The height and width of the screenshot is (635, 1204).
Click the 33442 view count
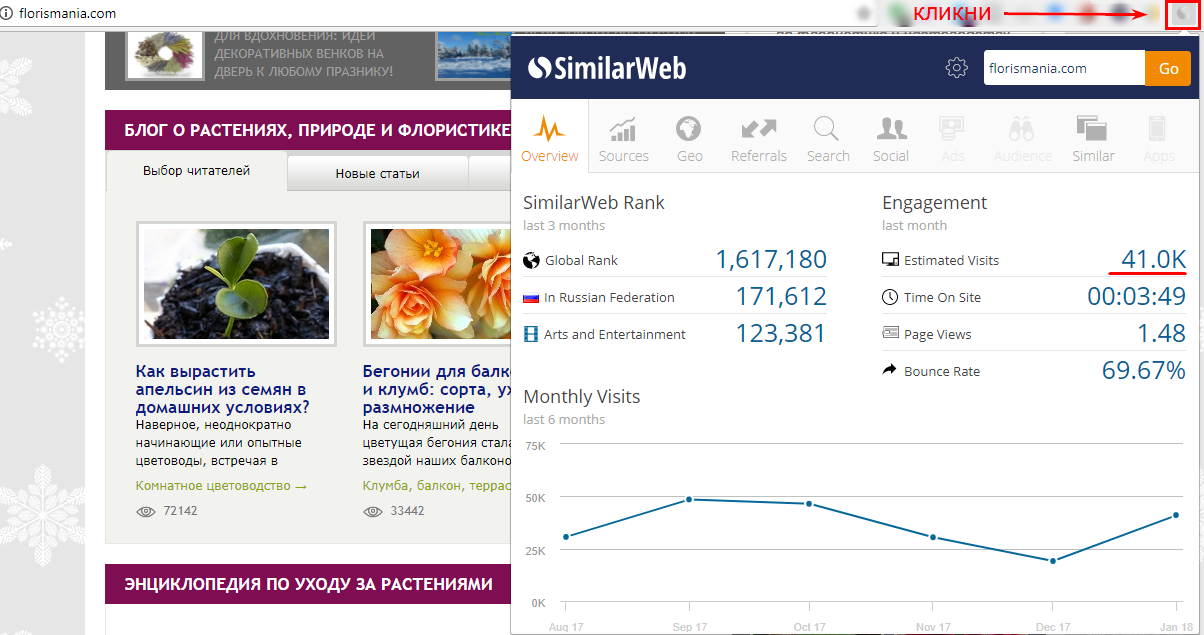coord(407,511)
